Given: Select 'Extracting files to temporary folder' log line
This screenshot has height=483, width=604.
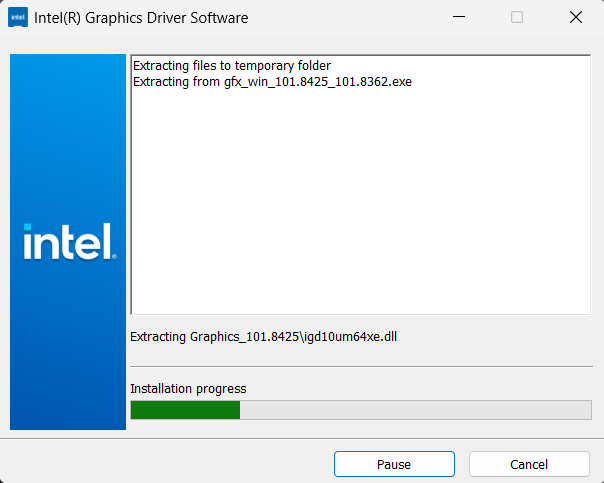Looking at the screenshot, I should tap(232, 66).
